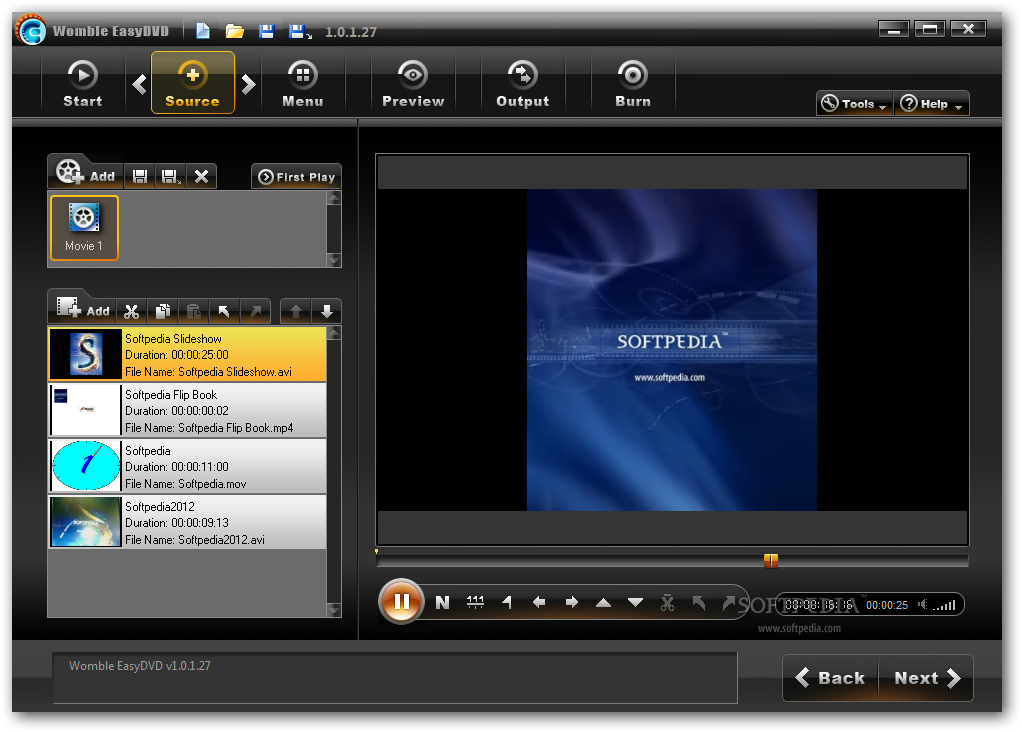Click clip list scroll-up arrow
This screenshot has width=1022, height=732.
(334, 333)
